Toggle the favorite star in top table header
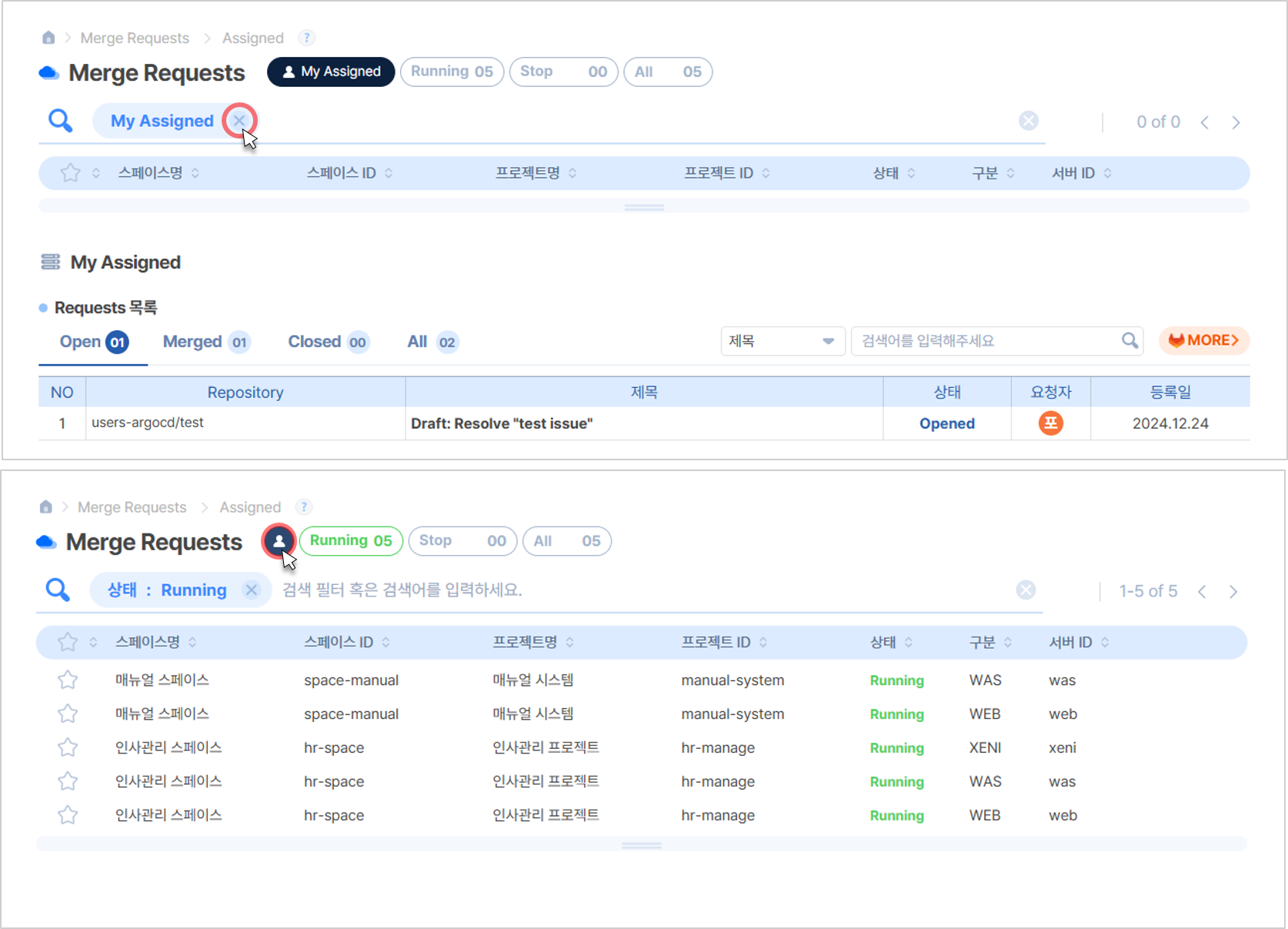The height and width of the screenshot is (929, 1288). [70, 172]
